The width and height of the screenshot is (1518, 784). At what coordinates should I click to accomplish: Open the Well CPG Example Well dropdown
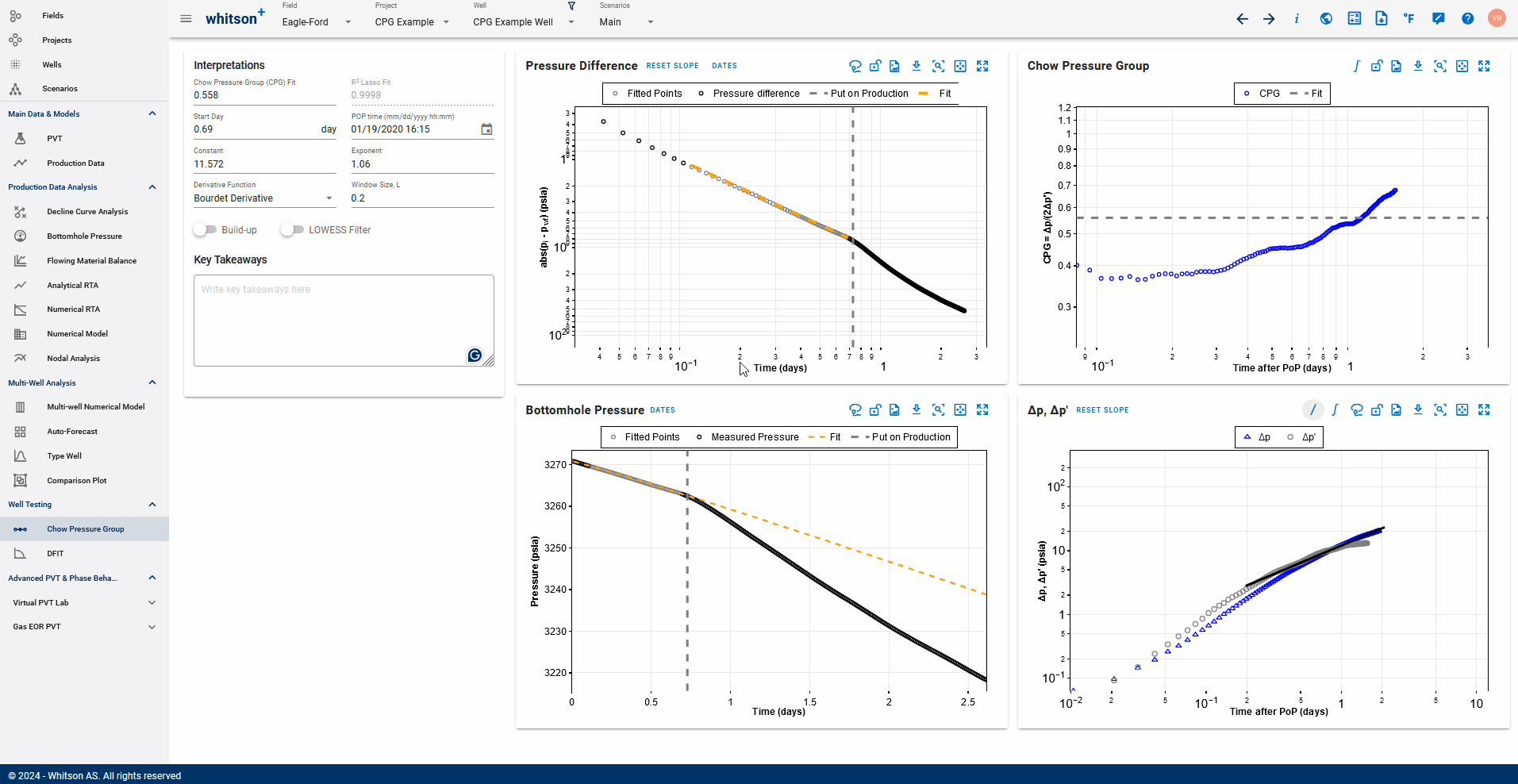[524, 22]
